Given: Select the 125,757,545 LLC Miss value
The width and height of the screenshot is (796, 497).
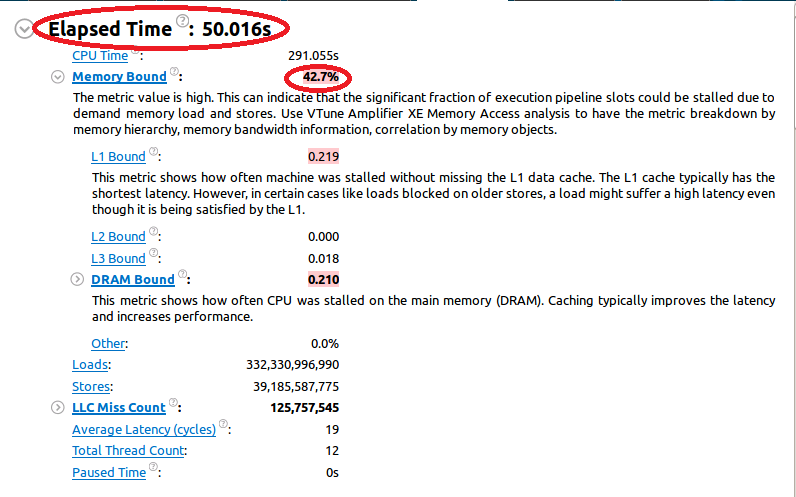Looking at the screenshot, I should click(x=305, y=407).
